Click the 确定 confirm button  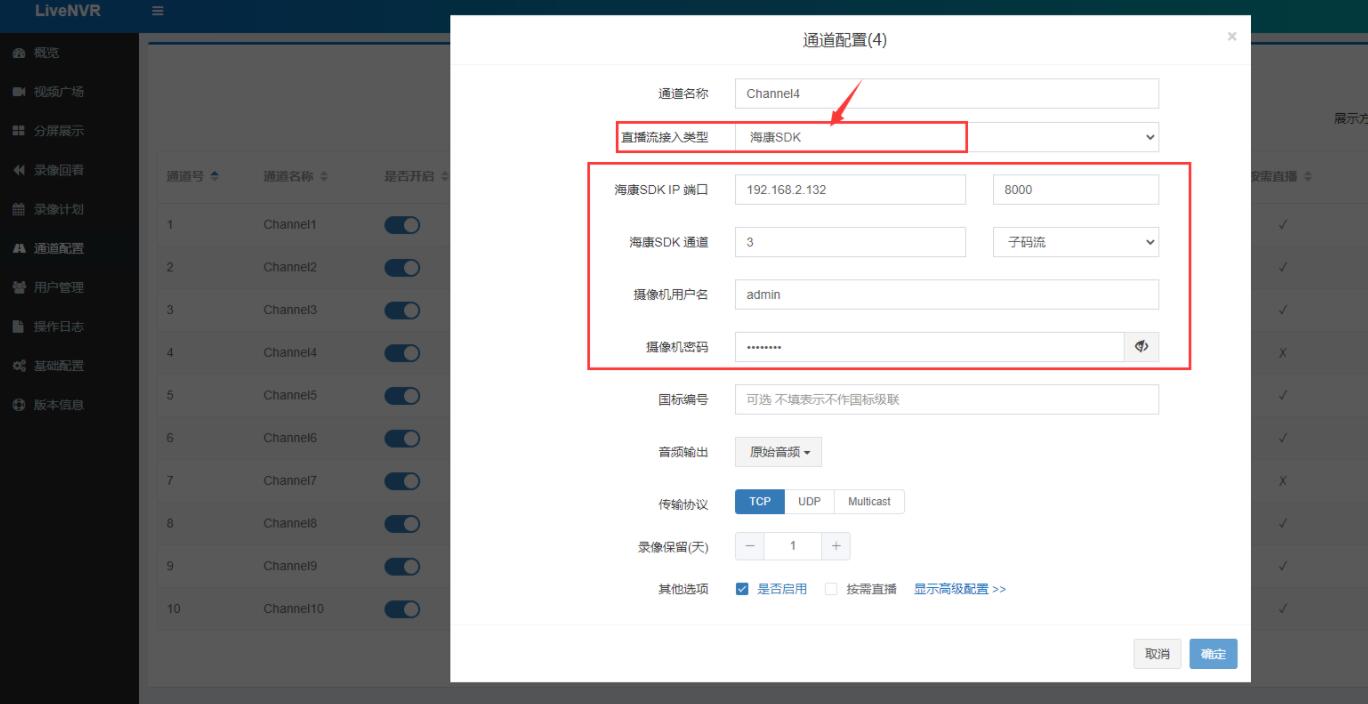(1213, 654)
